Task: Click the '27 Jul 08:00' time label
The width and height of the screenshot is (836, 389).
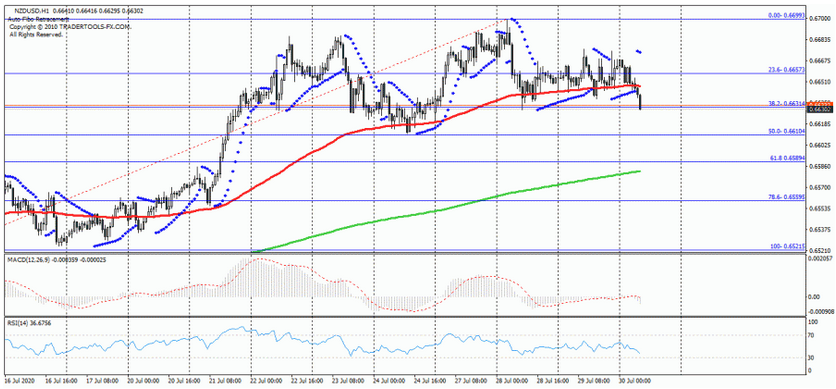Action: coord(472,380)
